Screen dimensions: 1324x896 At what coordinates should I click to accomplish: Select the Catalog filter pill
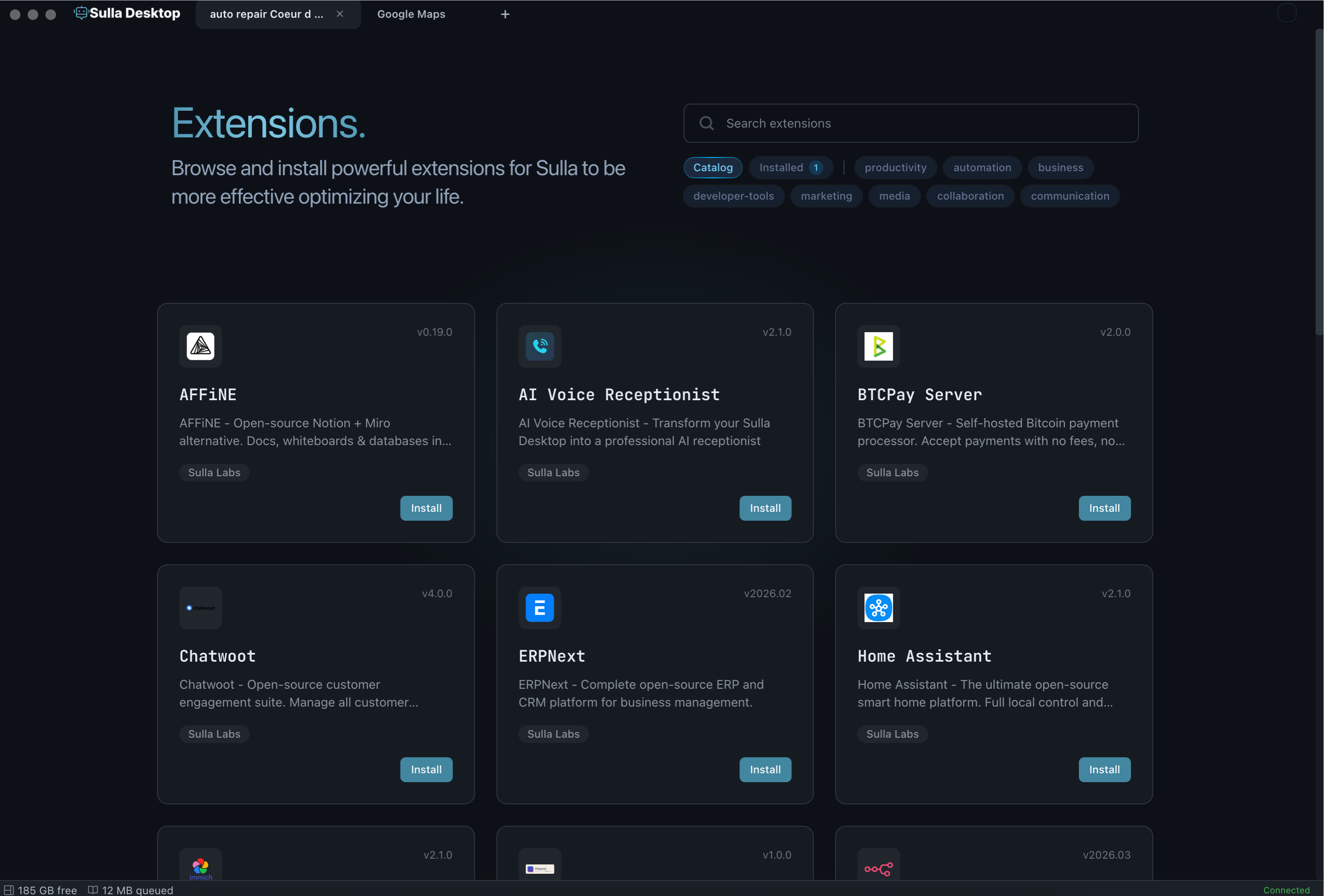713,167
